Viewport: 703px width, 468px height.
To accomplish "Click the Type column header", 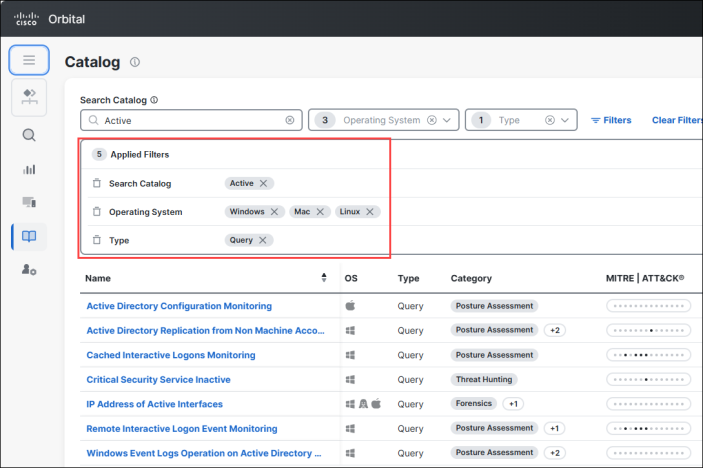I will pos(408,278).
